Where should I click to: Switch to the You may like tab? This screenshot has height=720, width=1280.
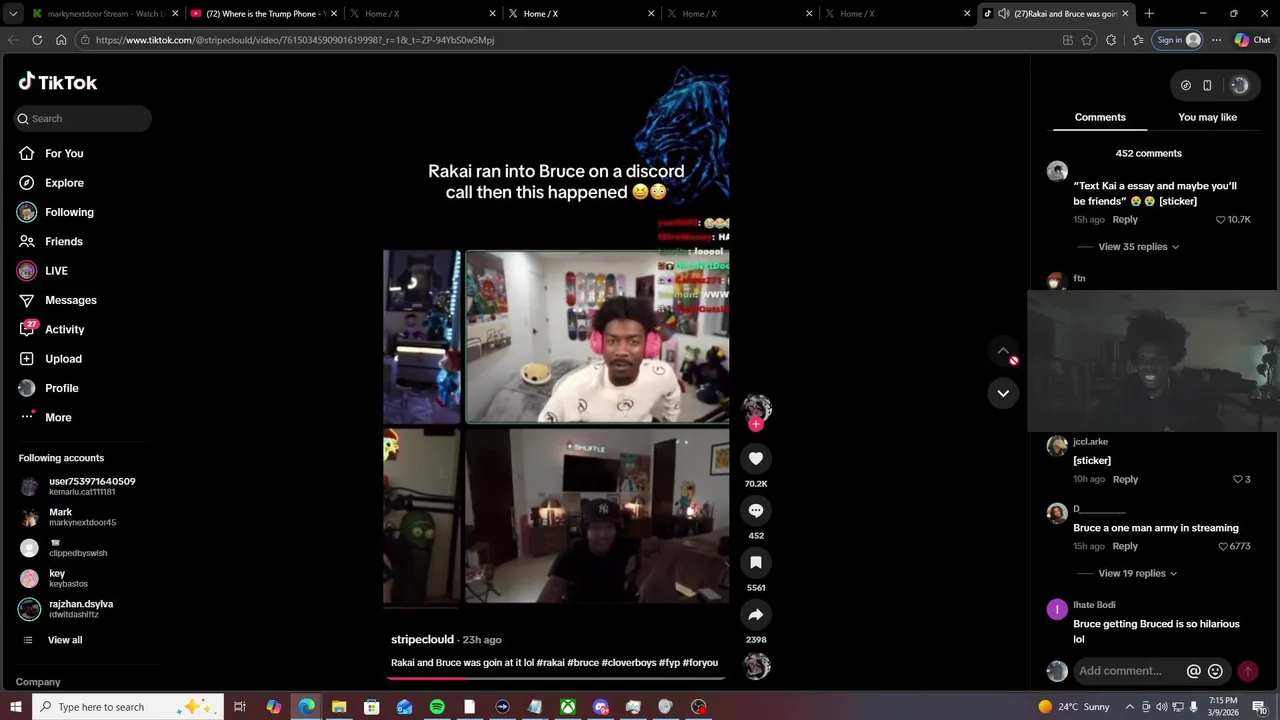pyautogui.click(x=1207, y=117)
